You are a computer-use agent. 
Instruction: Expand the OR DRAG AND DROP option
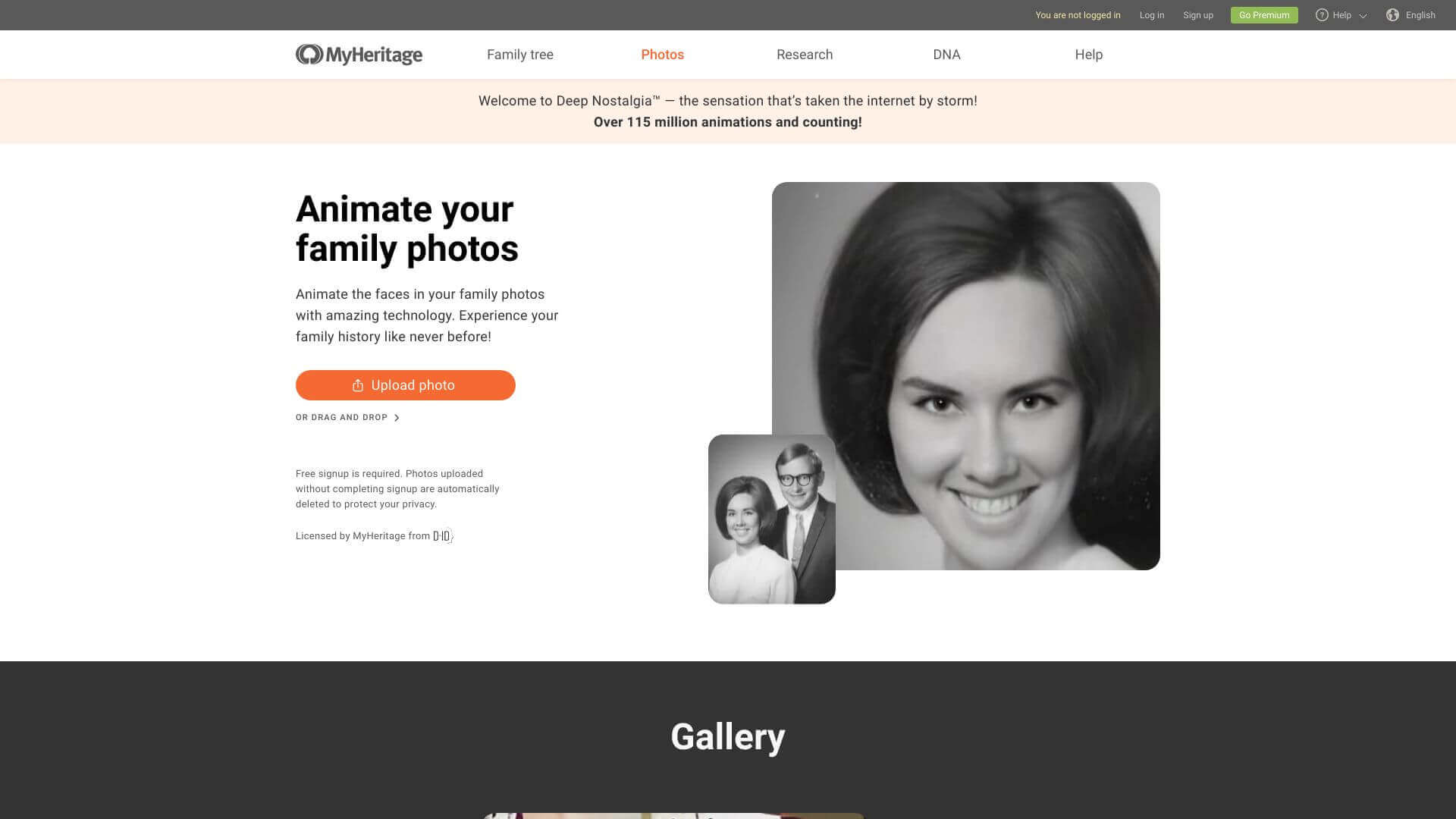pos(341,417)
